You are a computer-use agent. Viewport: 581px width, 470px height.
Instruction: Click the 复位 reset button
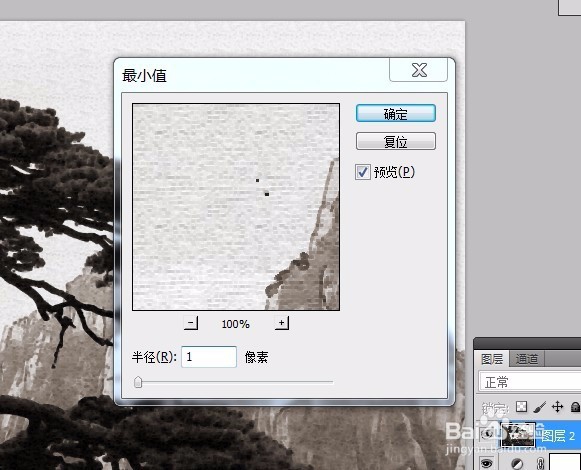tap(396, 141)
